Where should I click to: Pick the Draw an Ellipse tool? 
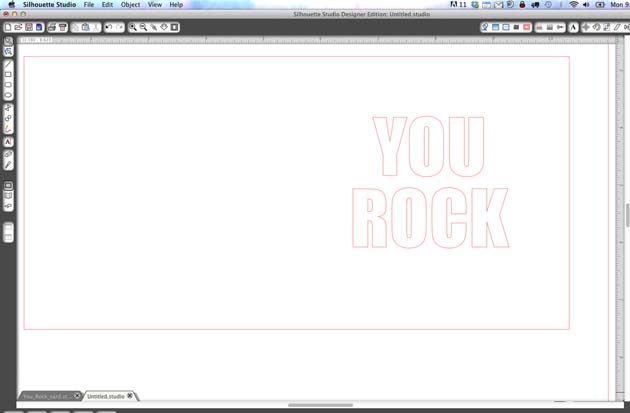pyautogui.click(x=8, y=95)
